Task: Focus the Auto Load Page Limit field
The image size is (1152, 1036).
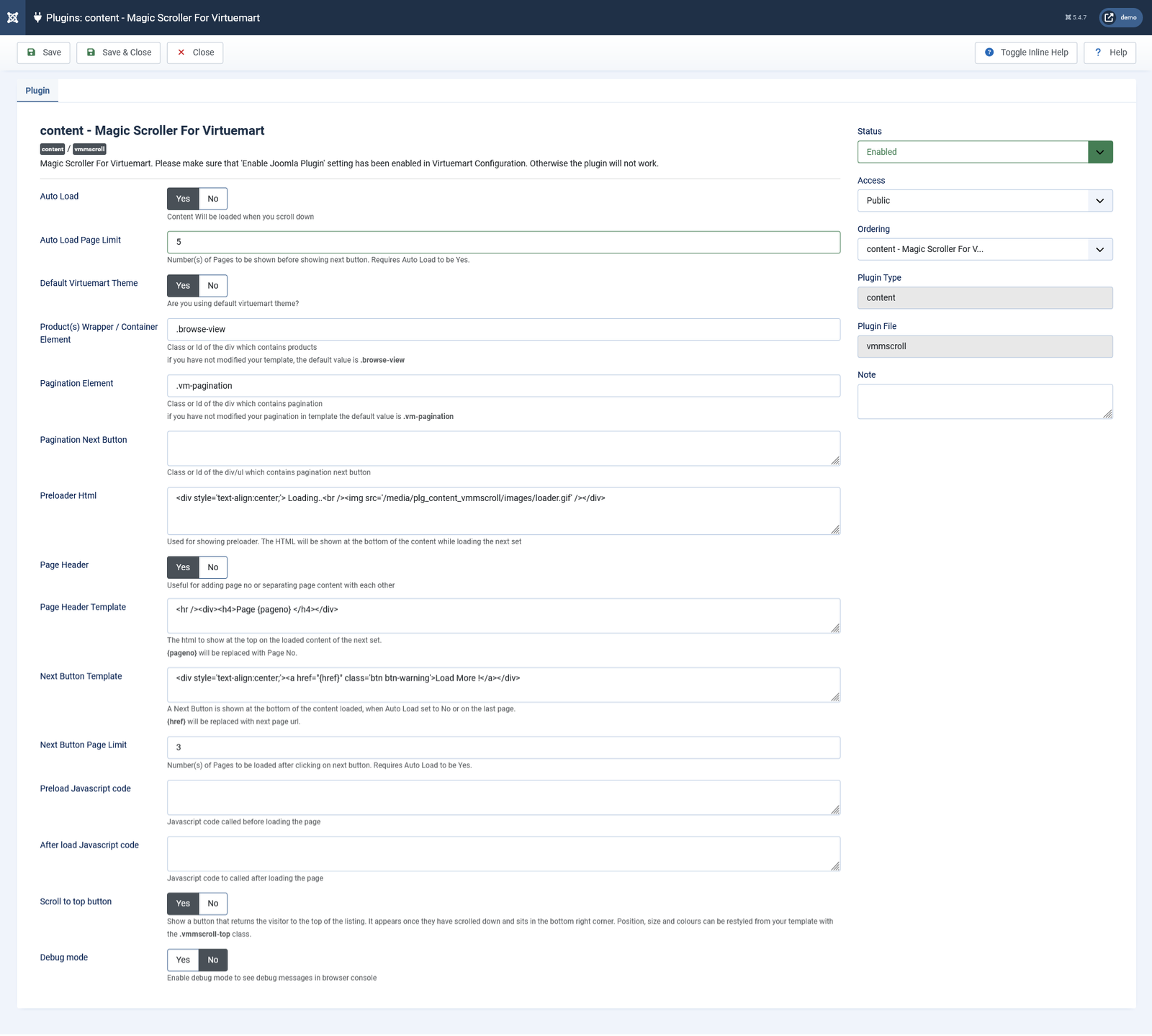Action: [x=503, y=243]
